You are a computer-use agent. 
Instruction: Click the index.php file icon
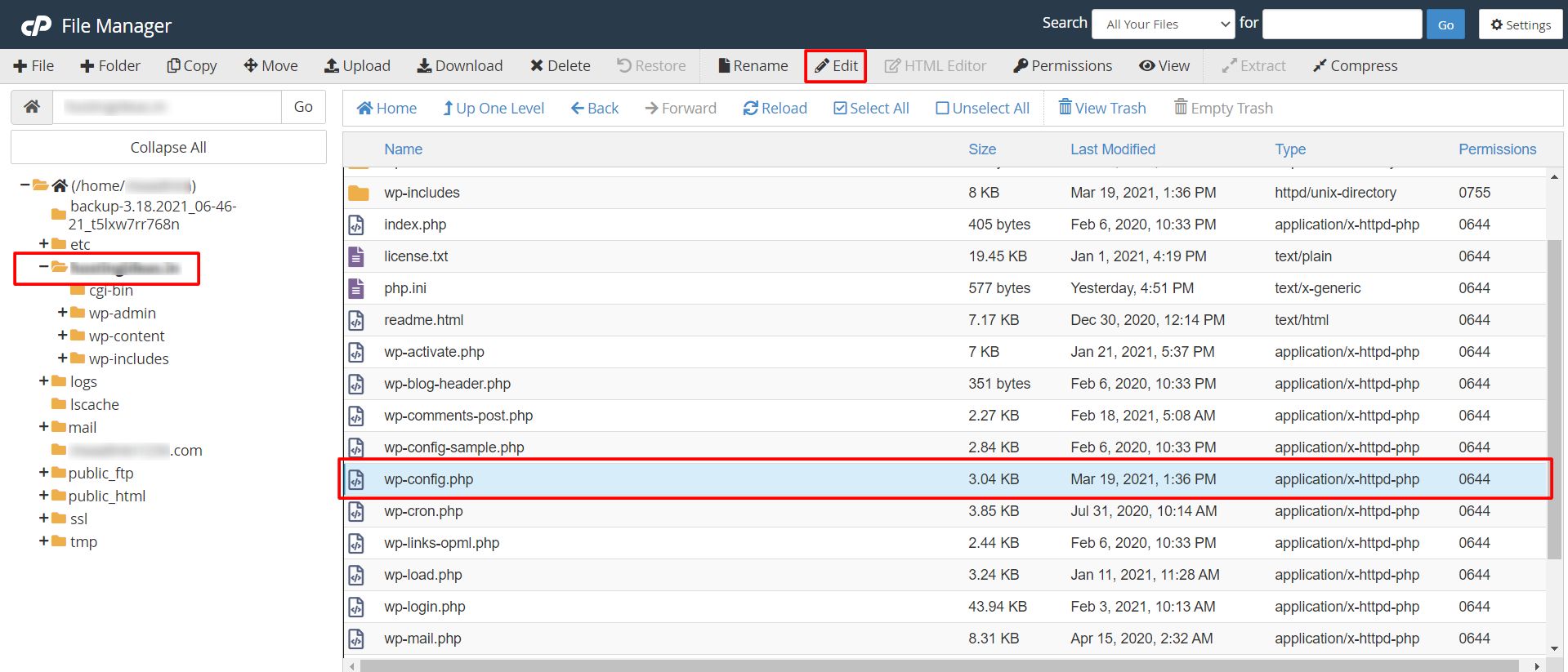[x=356, y=225]
